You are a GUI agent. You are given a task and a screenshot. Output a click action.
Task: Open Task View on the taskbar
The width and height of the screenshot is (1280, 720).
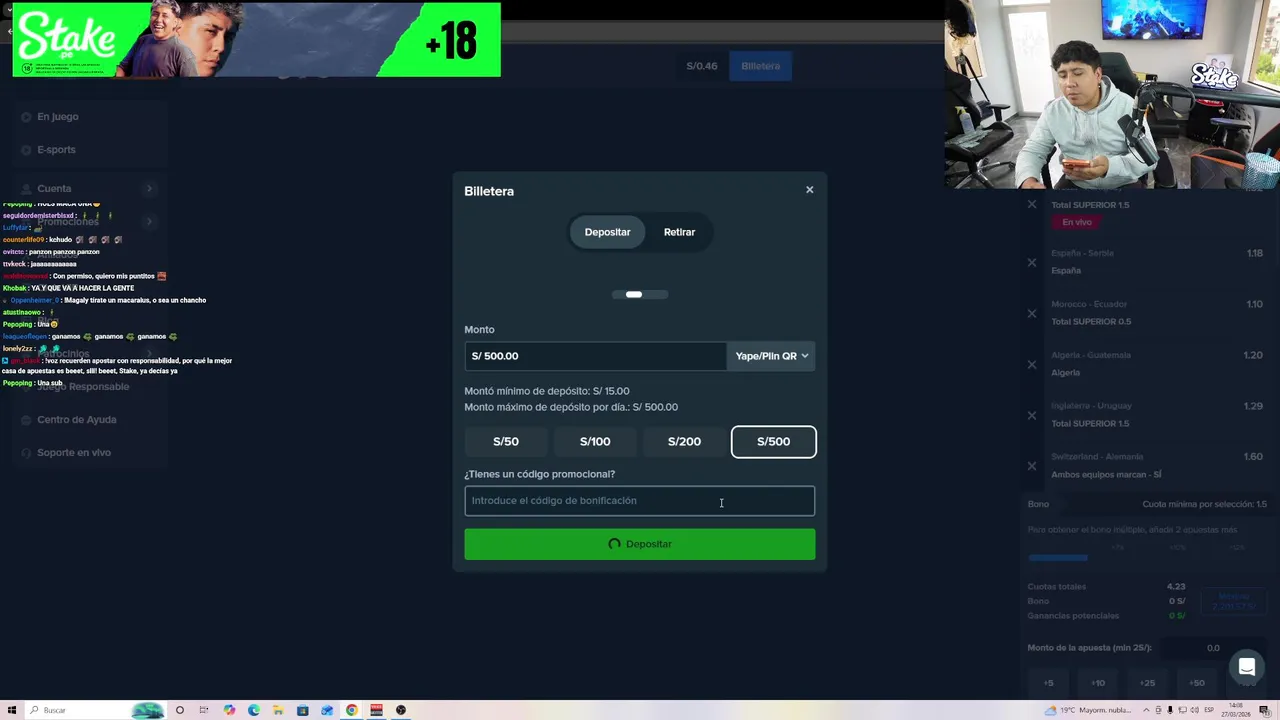click(204, 710)
